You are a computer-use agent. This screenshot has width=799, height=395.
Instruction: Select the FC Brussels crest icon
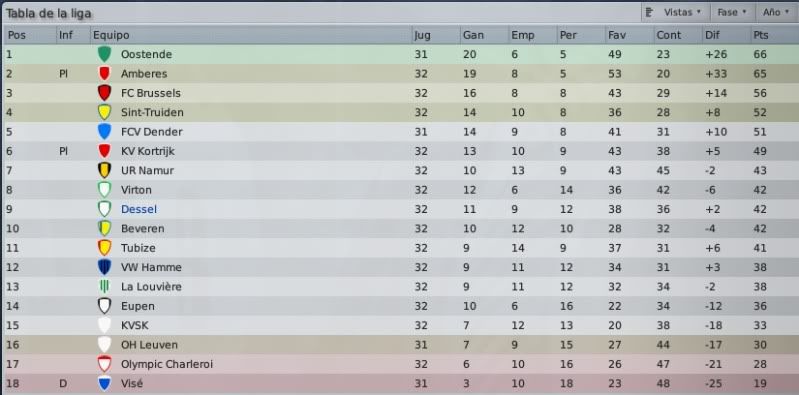[104, 93]
